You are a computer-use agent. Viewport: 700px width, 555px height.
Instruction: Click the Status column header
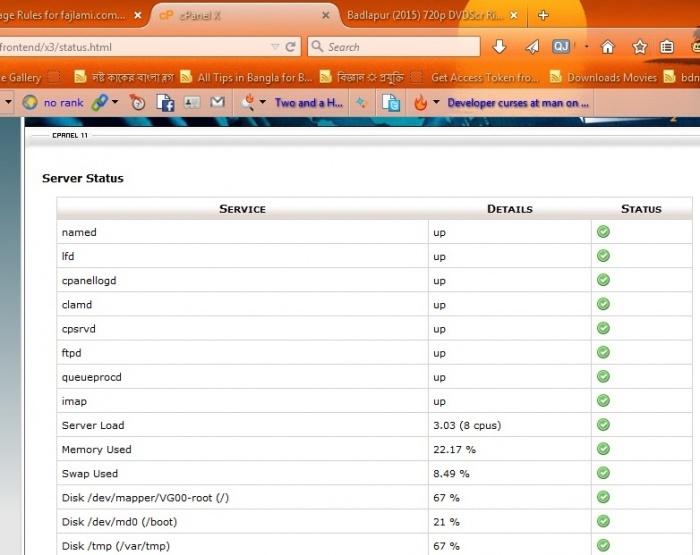click(642, 209)
